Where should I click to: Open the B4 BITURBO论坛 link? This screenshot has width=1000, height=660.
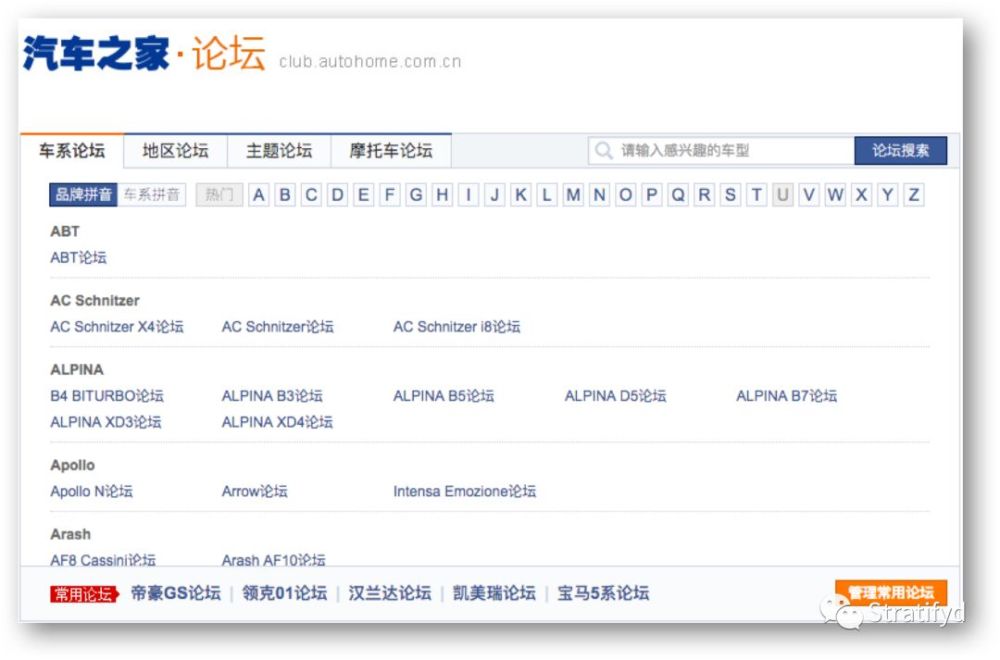(107, 396)
